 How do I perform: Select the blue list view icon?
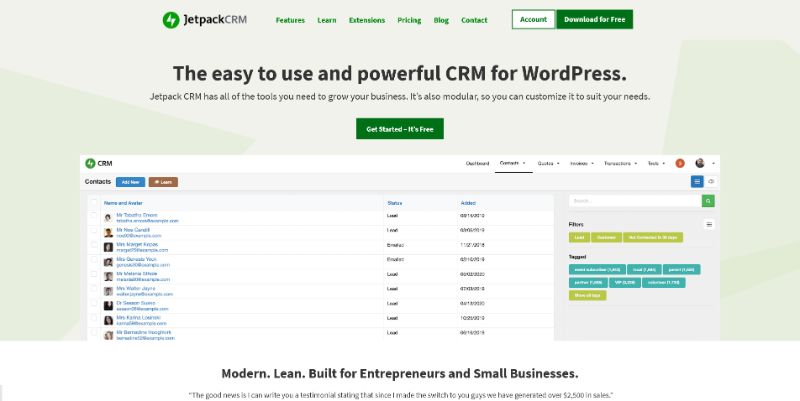[697, 182]
